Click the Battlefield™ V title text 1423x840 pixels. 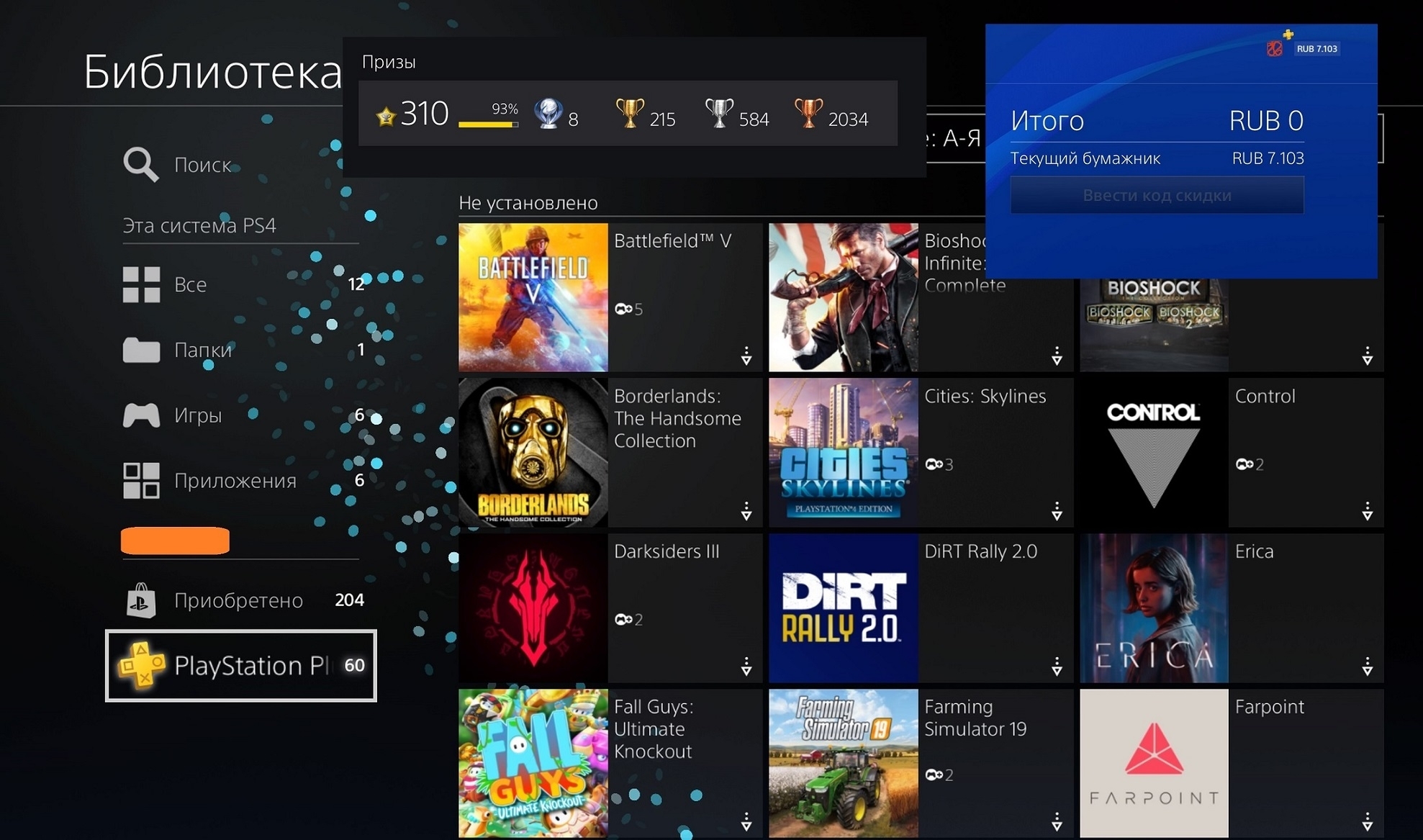click(x=672, y=241)
